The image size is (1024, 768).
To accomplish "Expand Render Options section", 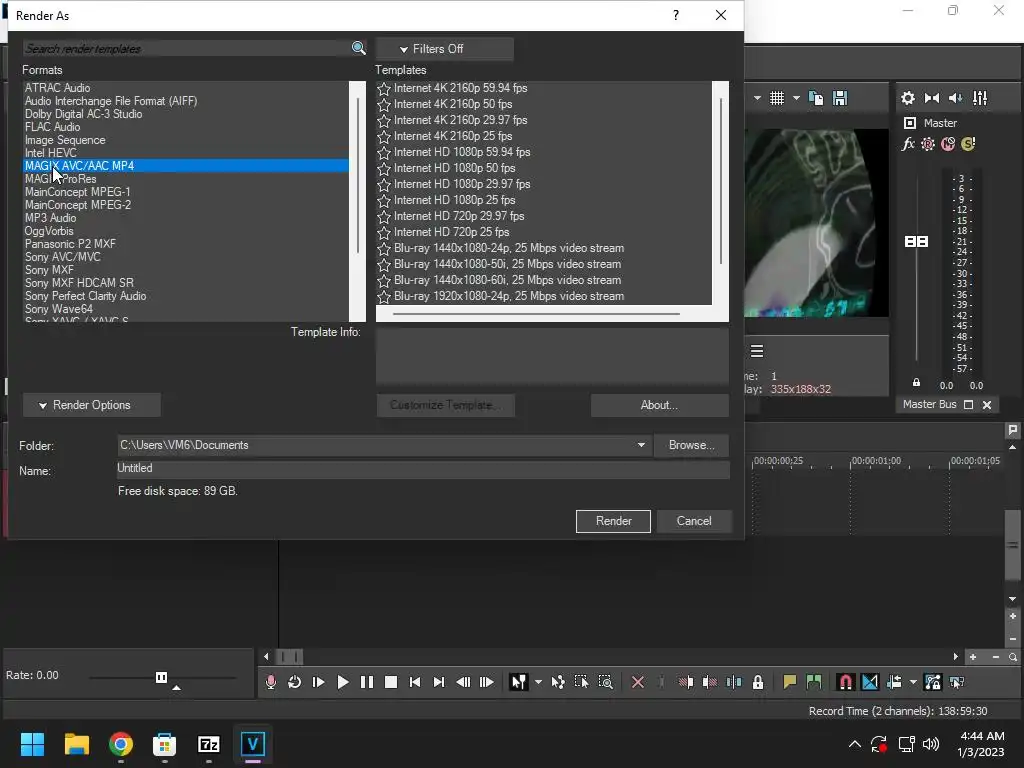I will (x=91, y=405).
